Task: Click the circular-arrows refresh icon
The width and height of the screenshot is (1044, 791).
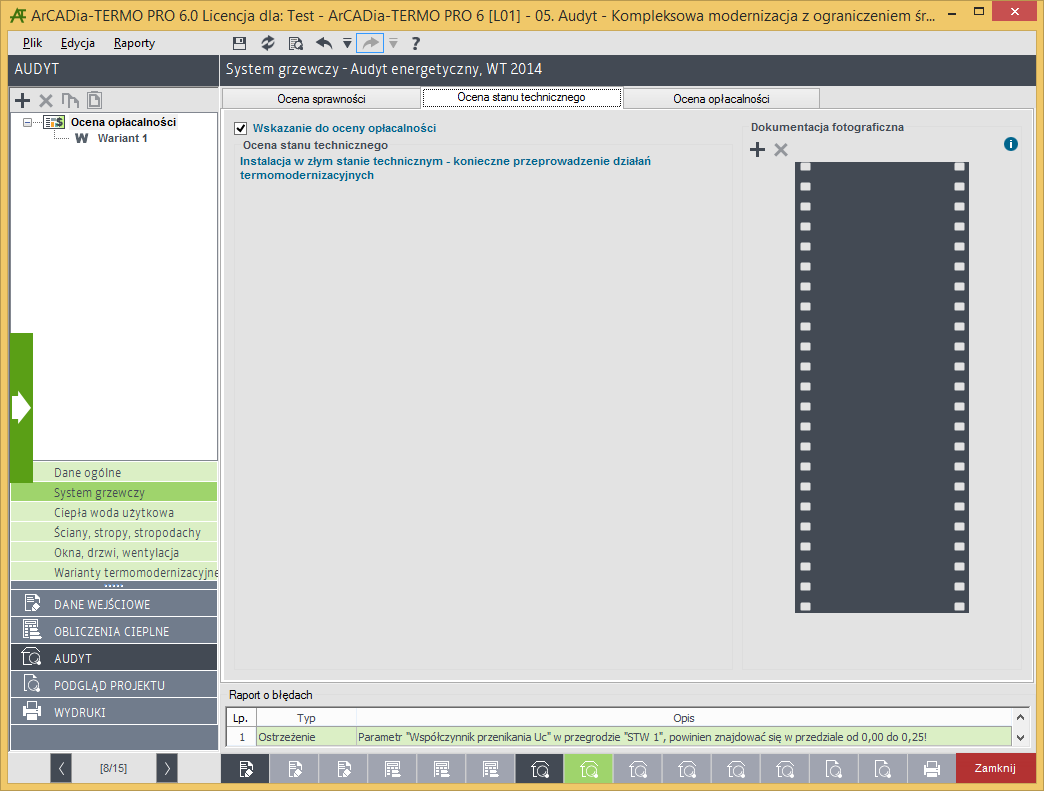Action: click(x=268, y=43)
